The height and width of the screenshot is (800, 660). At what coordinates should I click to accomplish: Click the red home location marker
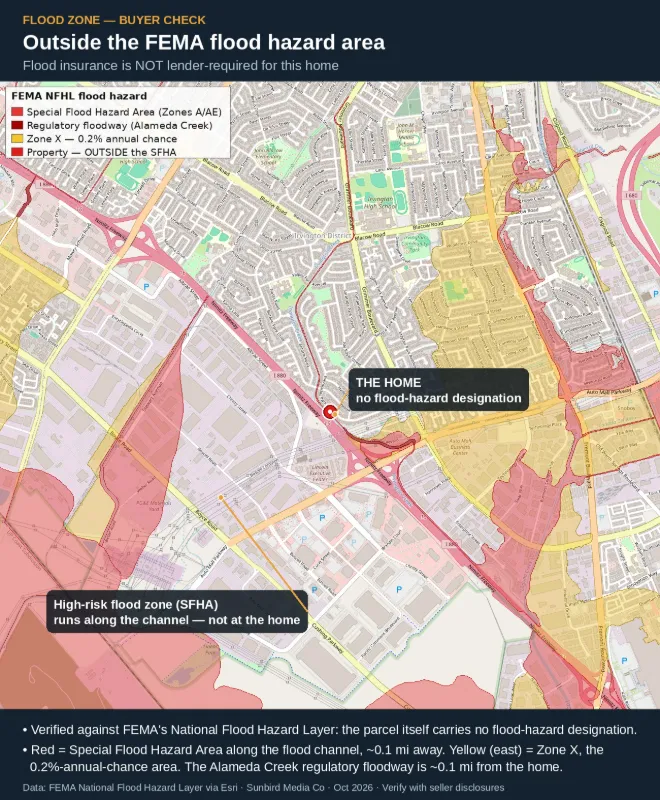330,412
